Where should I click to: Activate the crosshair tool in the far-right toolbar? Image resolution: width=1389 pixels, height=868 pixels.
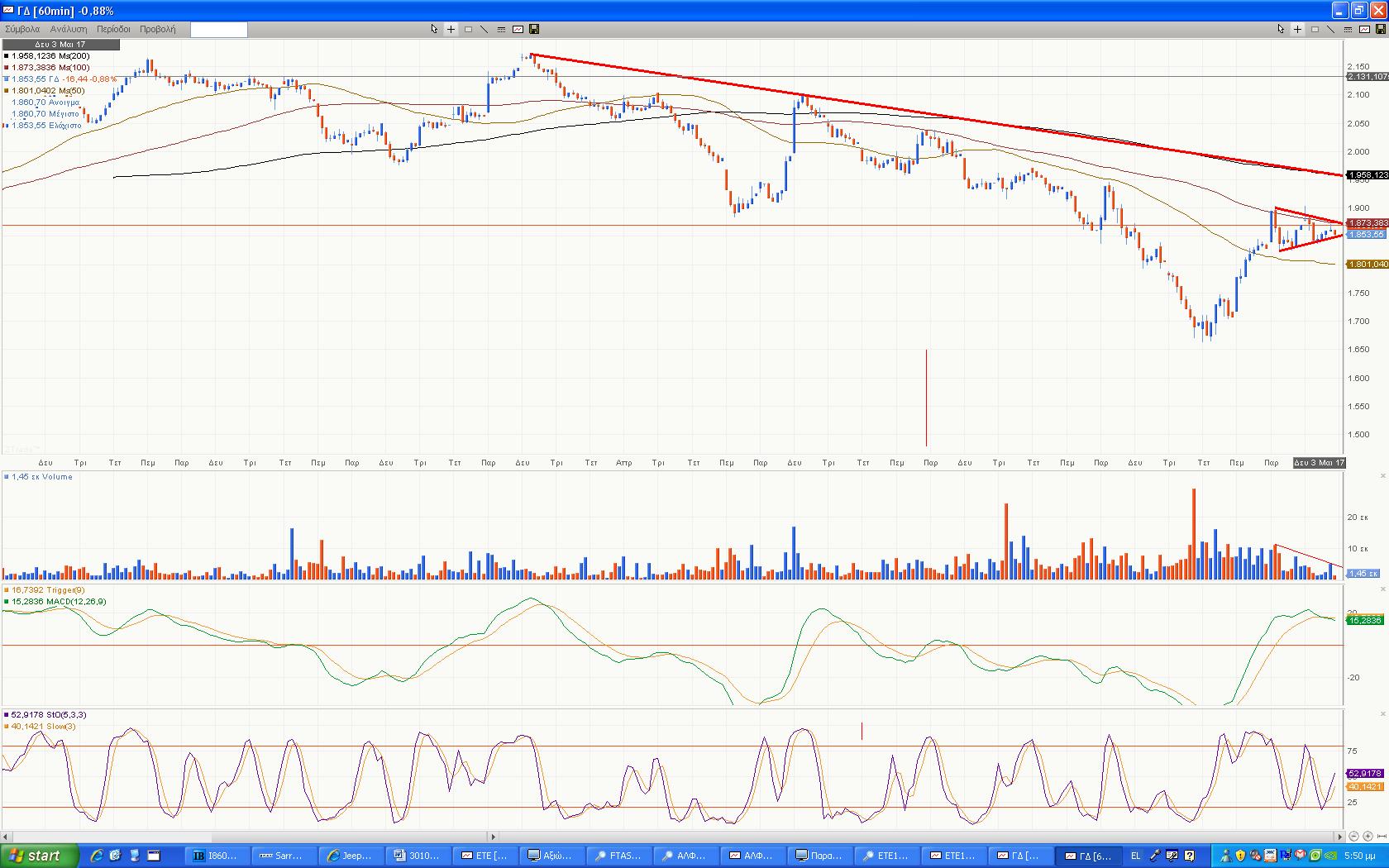click(1298, 29)
